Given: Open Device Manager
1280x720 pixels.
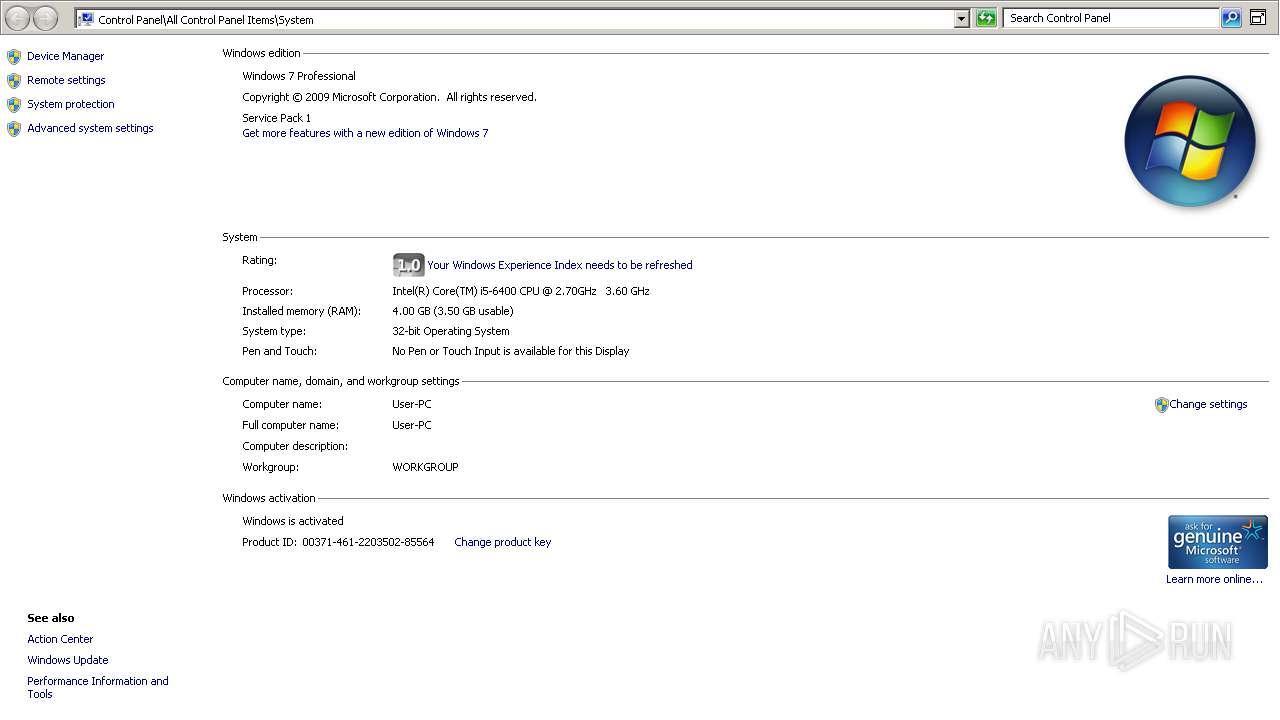Looking at the screenshot, I should coord(65,56).
